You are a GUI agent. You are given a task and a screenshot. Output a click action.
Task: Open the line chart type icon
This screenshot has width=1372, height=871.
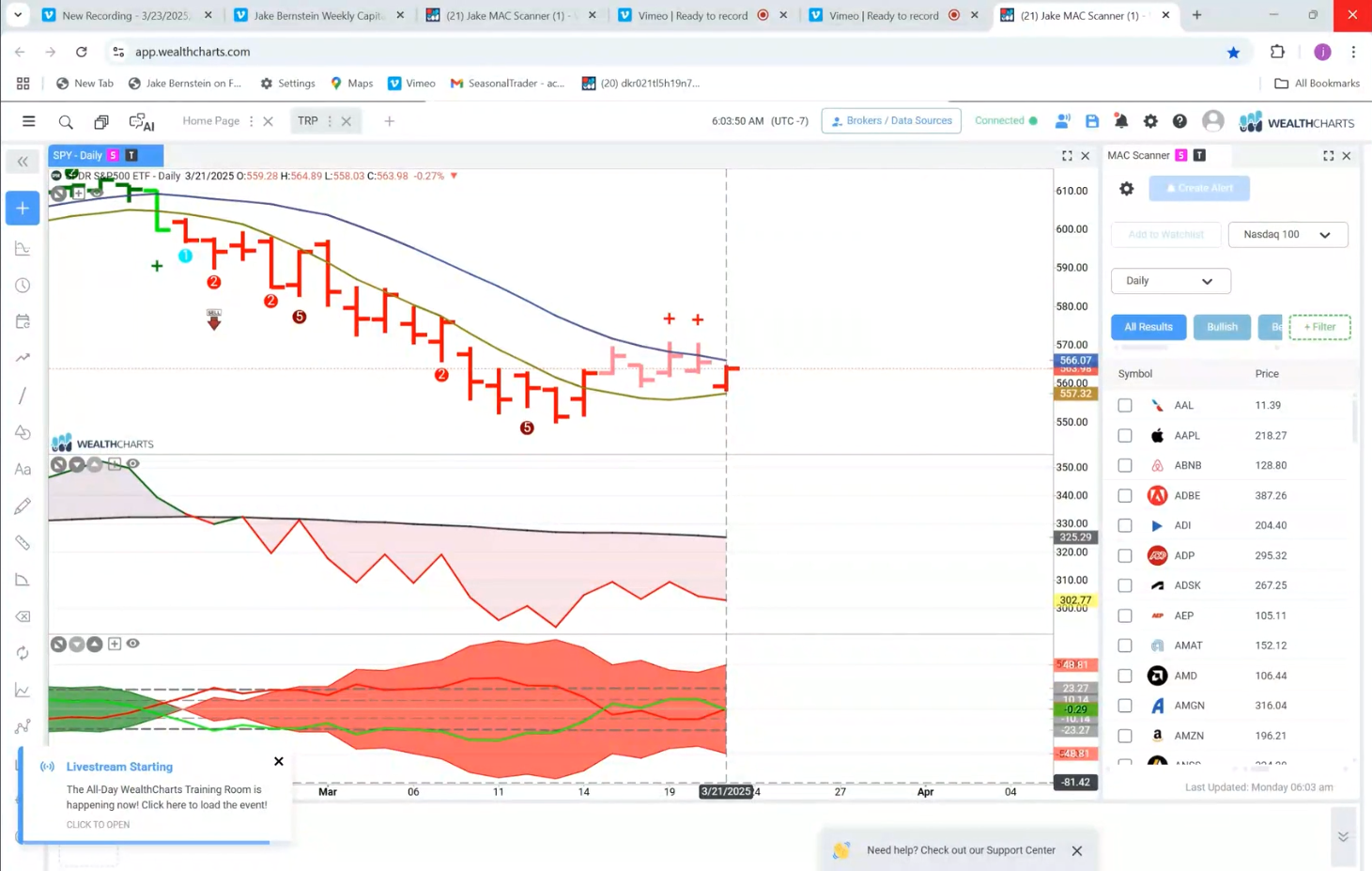point(23,691)
